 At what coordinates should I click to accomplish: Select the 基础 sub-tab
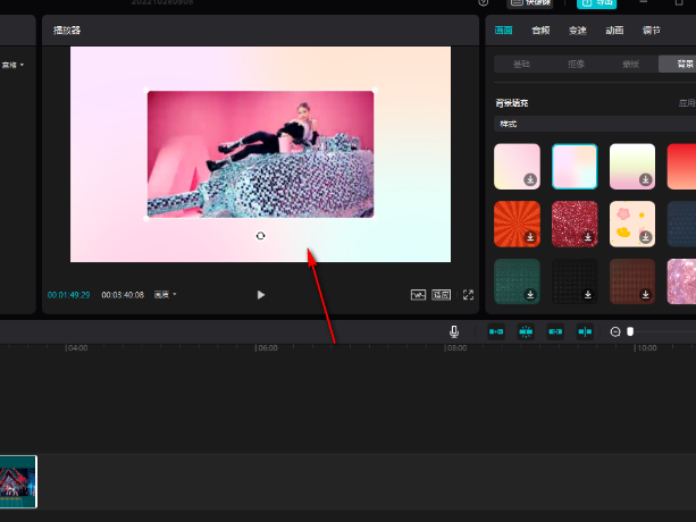[522, 64]
